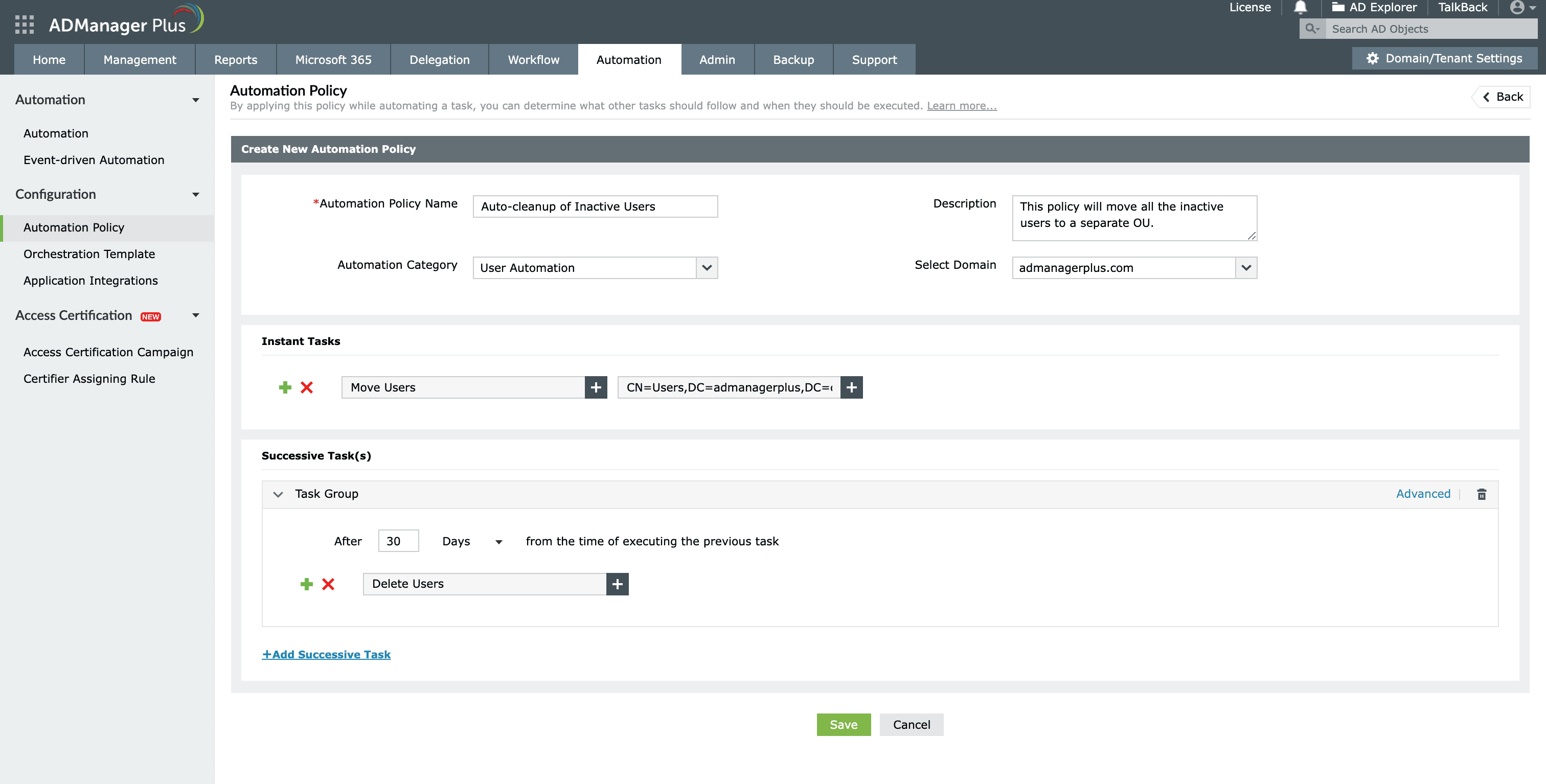The image size is (1546, 784).
Task: Click the Save button
Action: [x=843, y=725]
